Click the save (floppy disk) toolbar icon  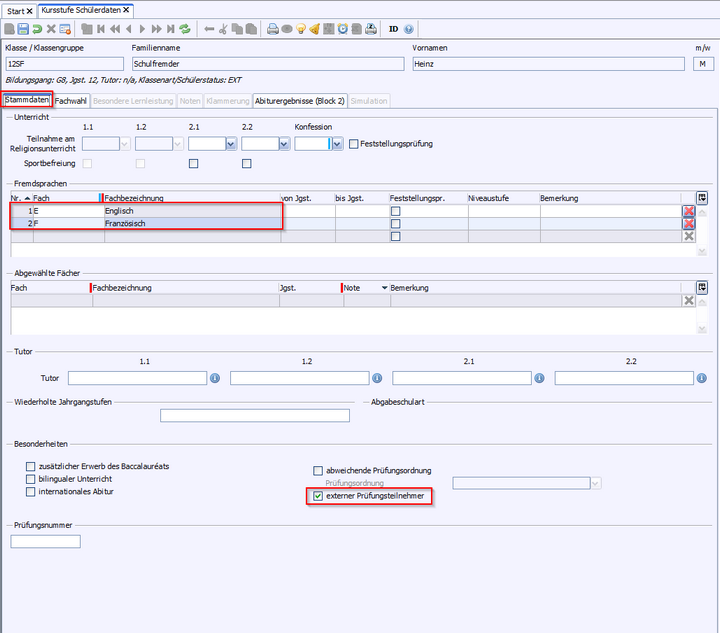tap(23, 29)
